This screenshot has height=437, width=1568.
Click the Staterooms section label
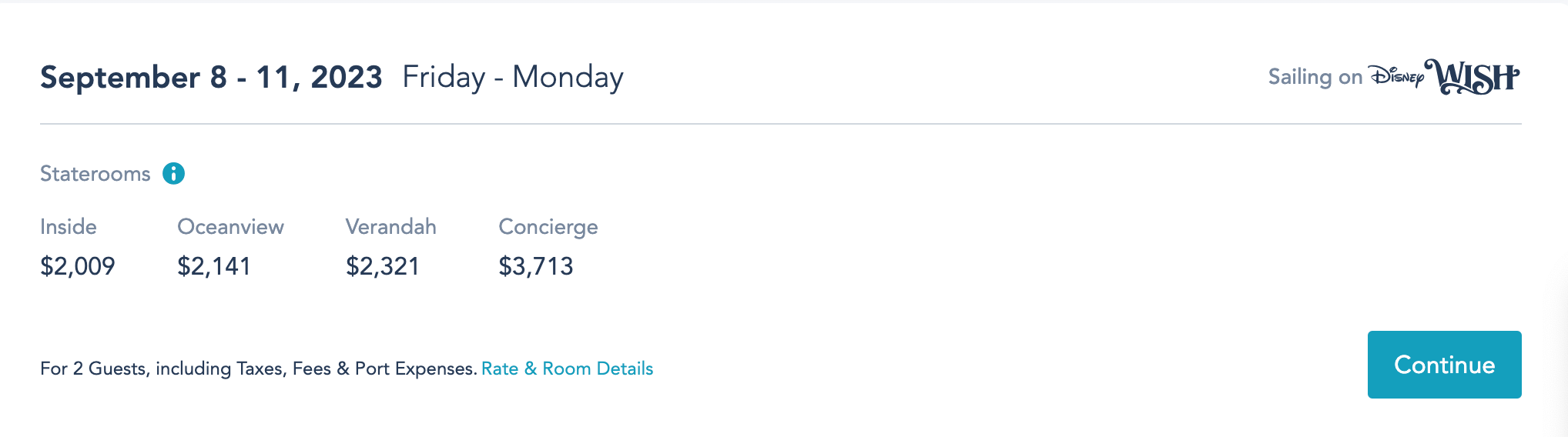coord(95,174)
